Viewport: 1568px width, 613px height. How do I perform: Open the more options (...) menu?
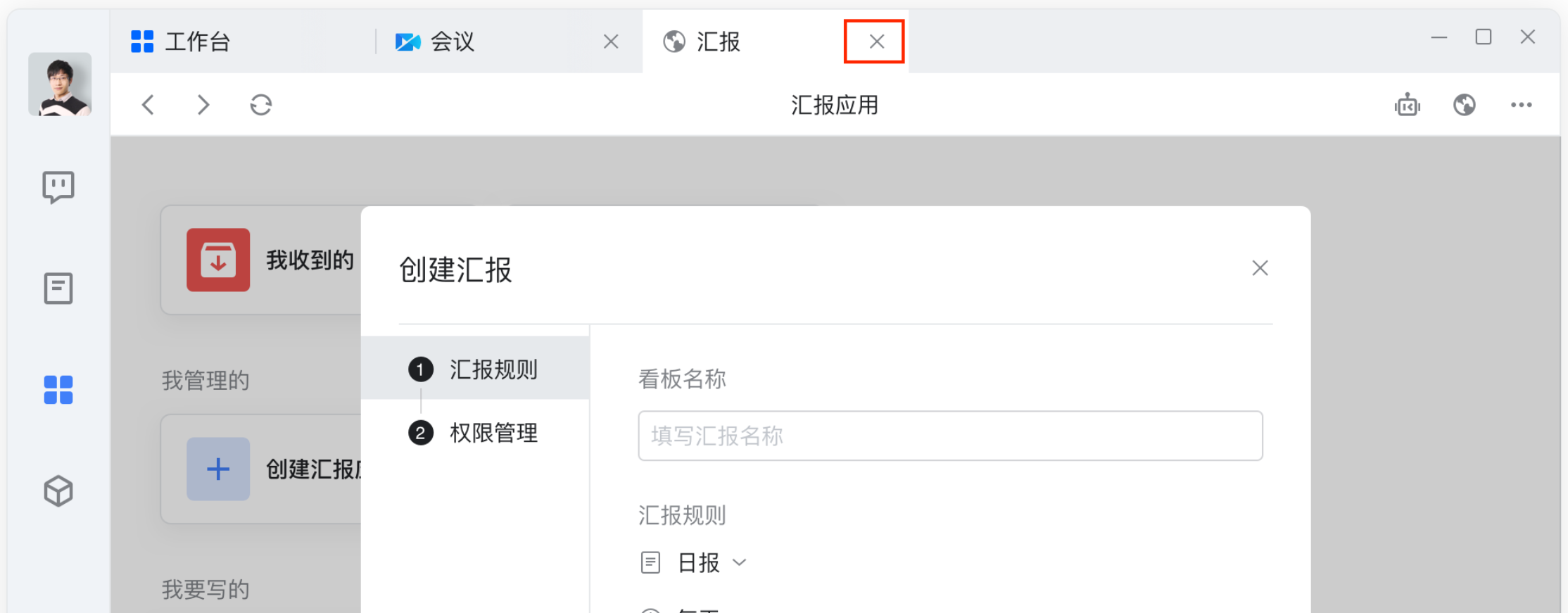1519,104
